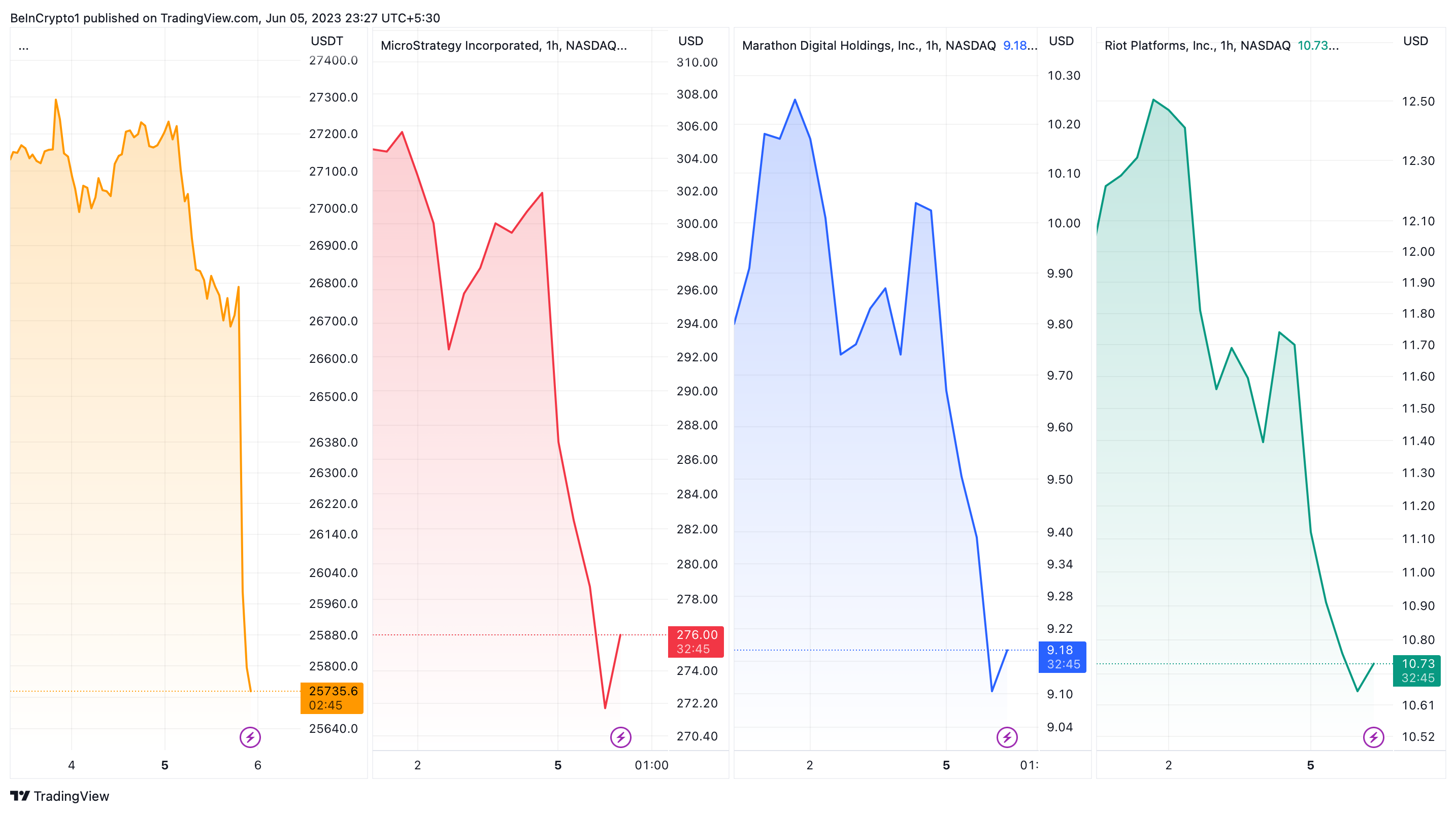
Task: Select the MicroStrategy Incorporated chart title
Action: tap(503, 45)
